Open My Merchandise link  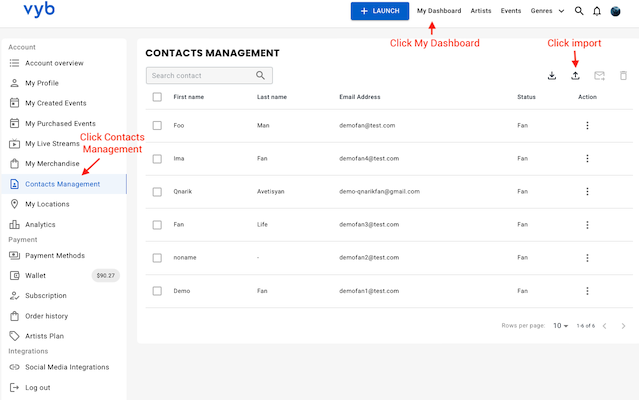pyautogui.click(x=52, y=164)
